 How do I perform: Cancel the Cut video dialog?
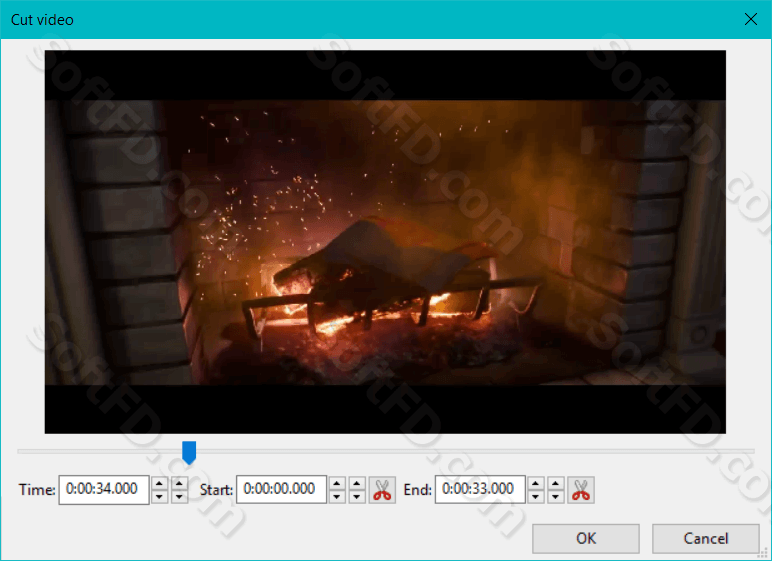click(706, 538)
